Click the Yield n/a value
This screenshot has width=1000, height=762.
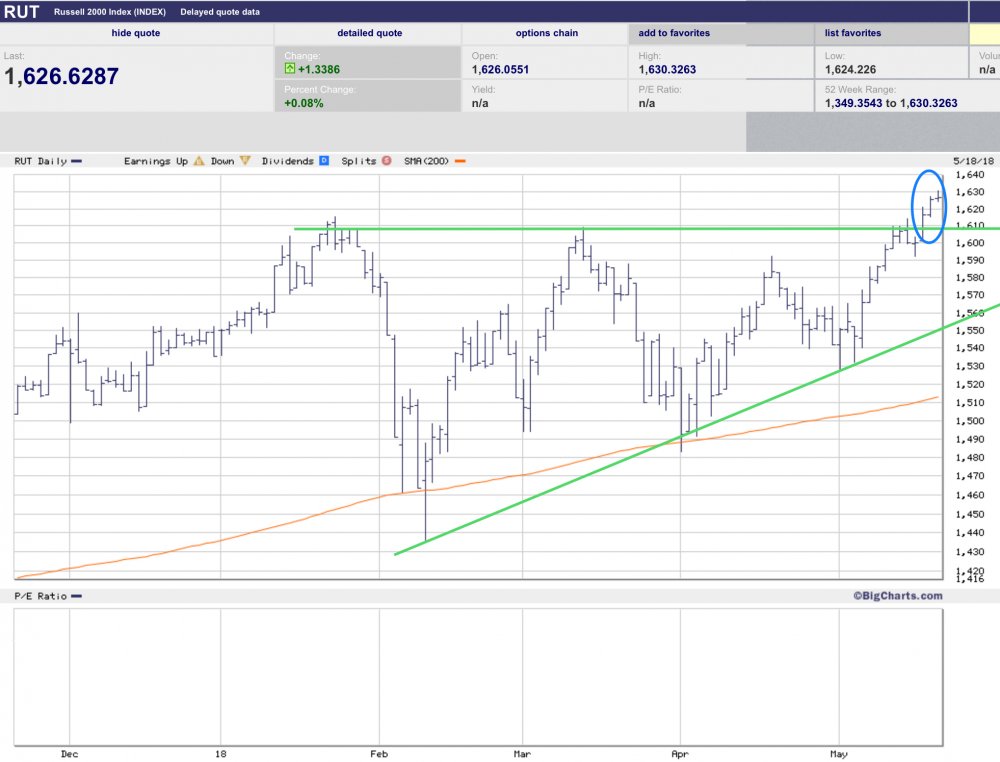pos(480,103)
